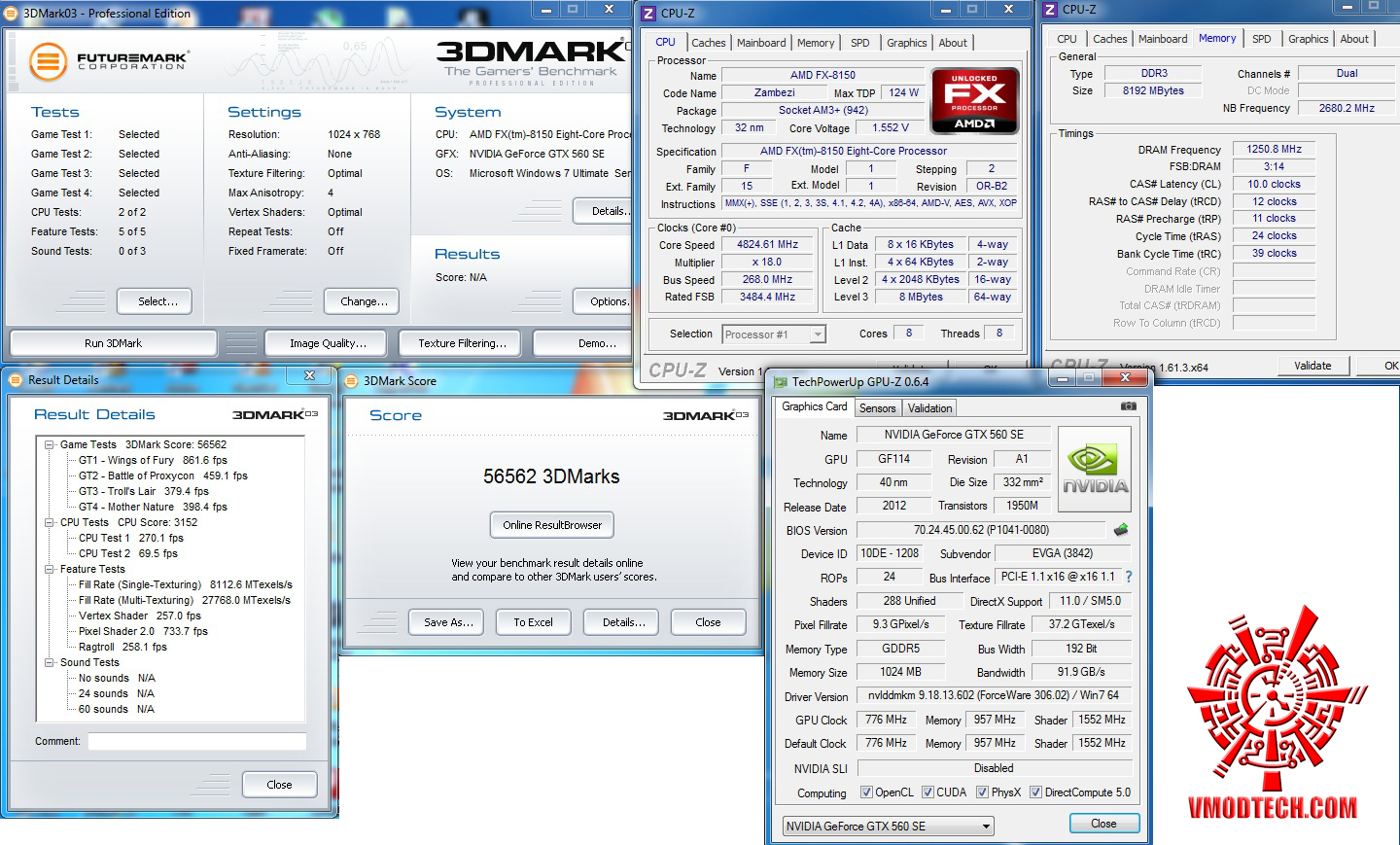Select the Graphics Card tab in GPU-Z
Viewport: 1400px width, 845px height.
click(x=815, y=406)
